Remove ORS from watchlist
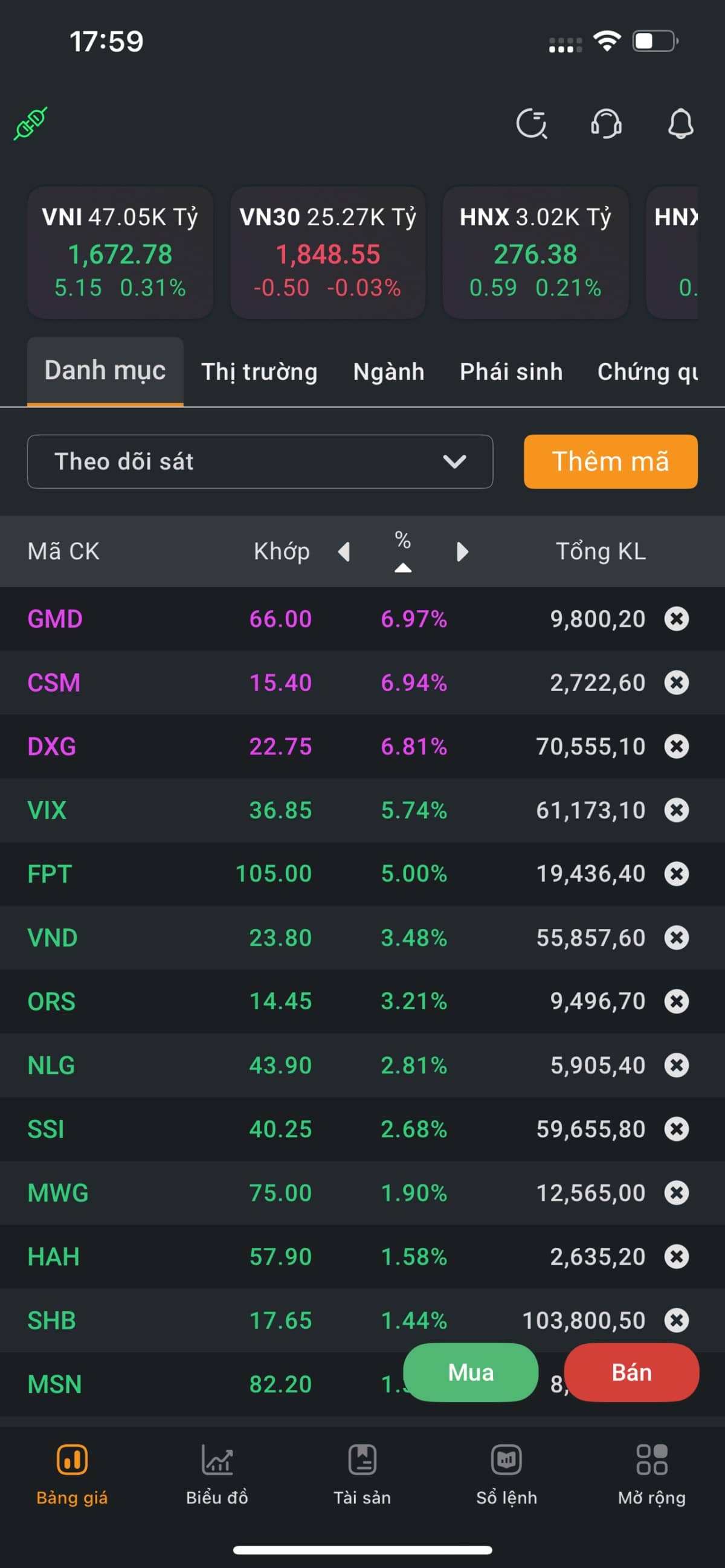Screen dimensions: 725x1568 tap(676, 1001)
